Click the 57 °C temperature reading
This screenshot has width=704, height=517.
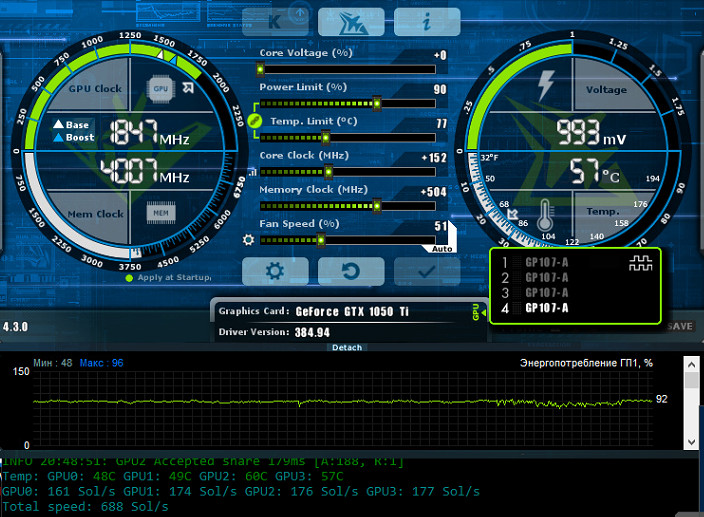click(595, 171)
